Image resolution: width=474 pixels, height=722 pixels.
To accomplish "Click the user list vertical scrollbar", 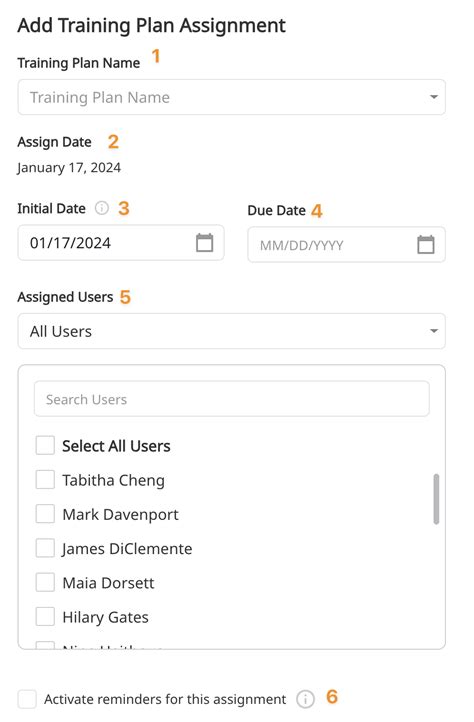I will [x=436, y=499].
